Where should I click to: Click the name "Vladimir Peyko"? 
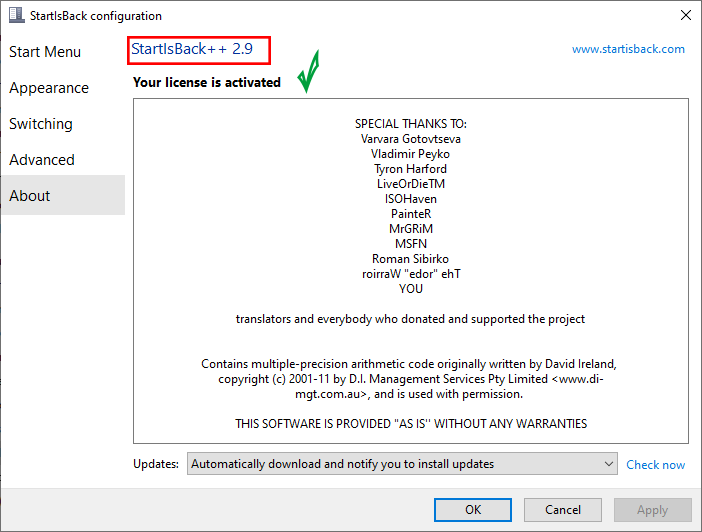(411, 154)
